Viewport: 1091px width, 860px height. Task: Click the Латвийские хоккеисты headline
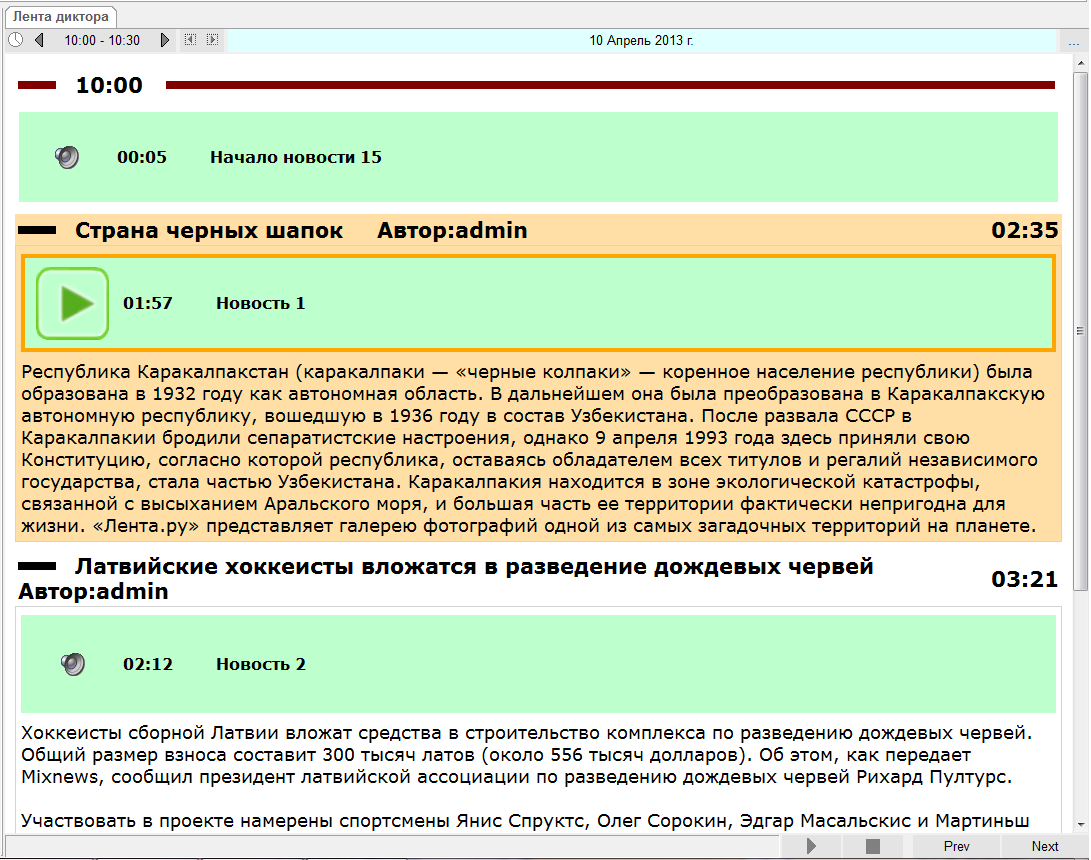tap(474, 566)
